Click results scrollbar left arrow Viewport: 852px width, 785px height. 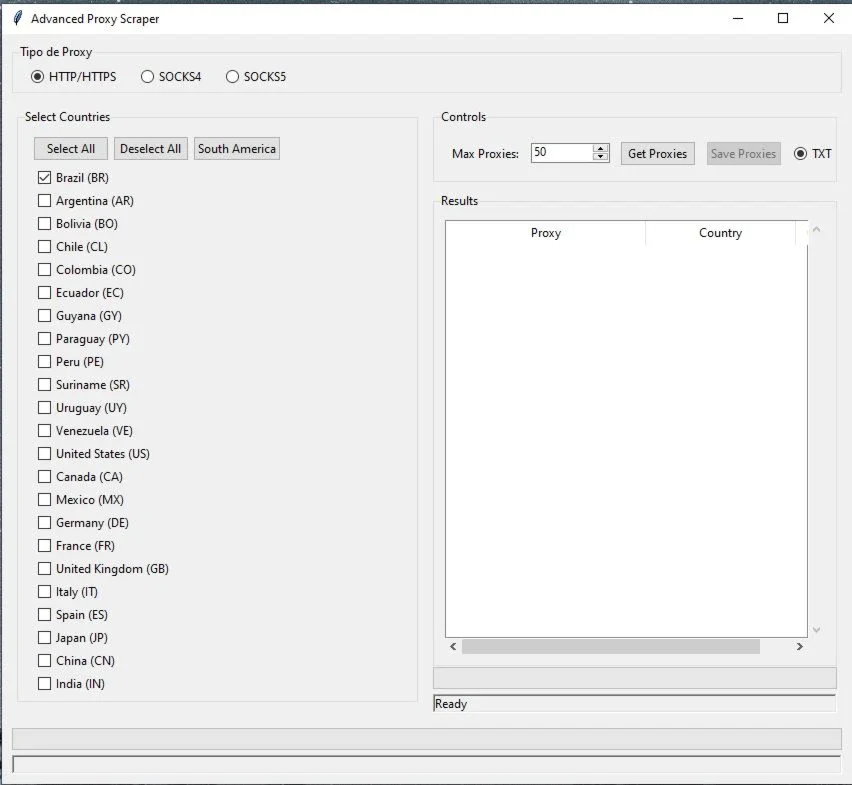[x=453, y=646]
